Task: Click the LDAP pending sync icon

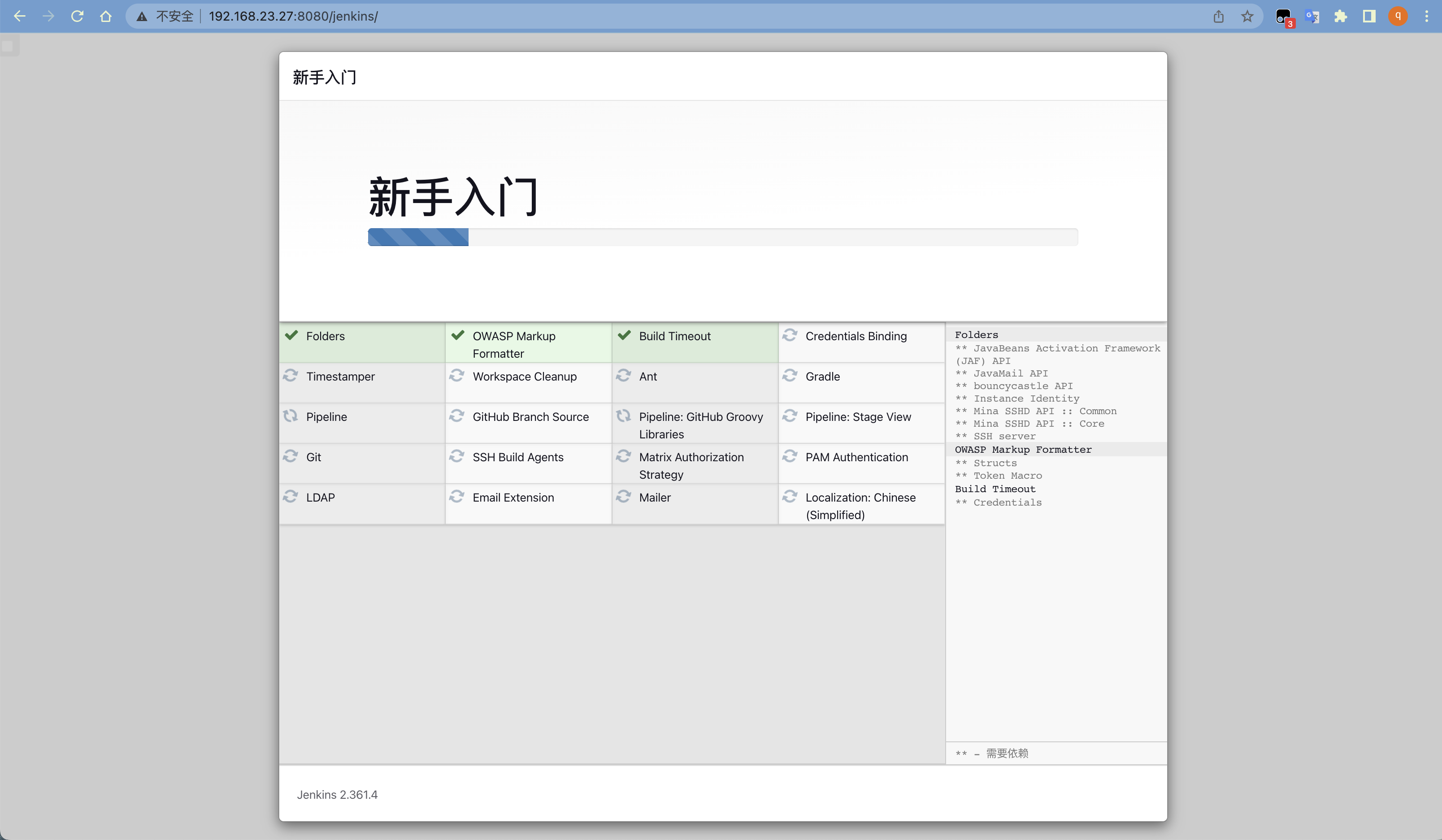Action: tap(291, 496)
